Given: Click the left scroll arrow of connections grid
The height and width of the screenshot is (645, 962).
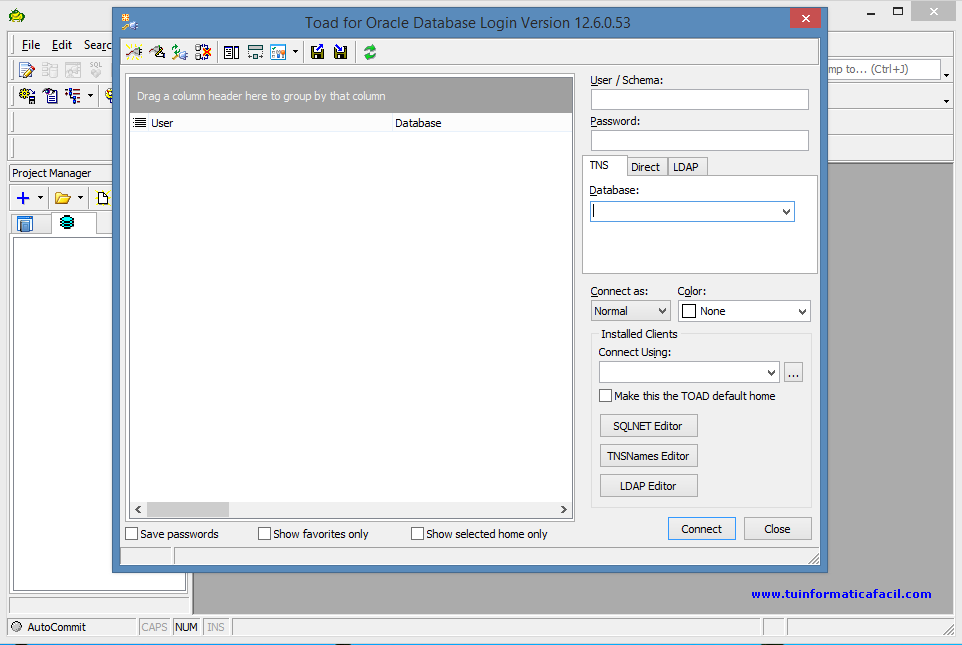Looking at the screenshot, I should click(138, 509).
